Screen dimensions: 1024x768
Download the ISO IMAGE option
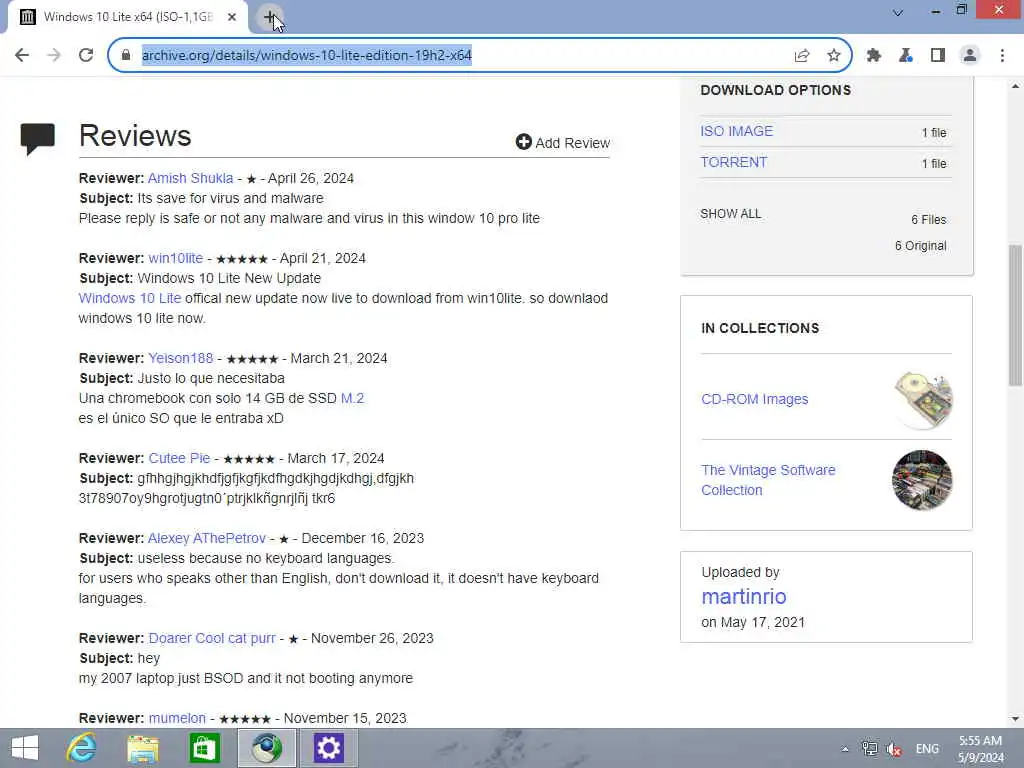click(737, 131)
